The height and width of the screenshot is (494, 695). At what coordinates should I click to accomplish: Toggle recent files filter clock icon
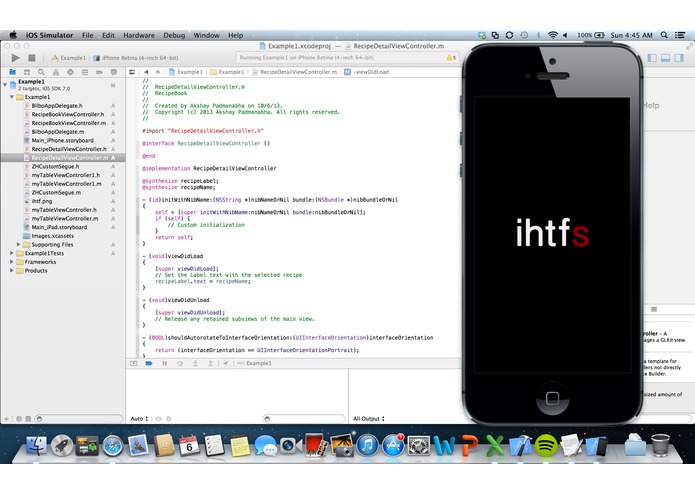pos(19,419)
